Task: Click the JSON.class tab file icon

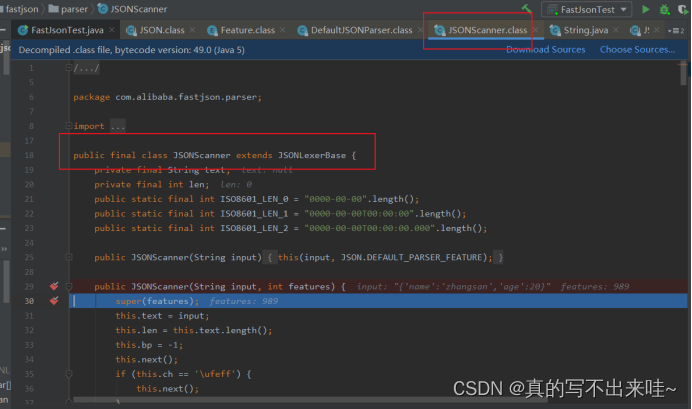Action: [131, 30]
